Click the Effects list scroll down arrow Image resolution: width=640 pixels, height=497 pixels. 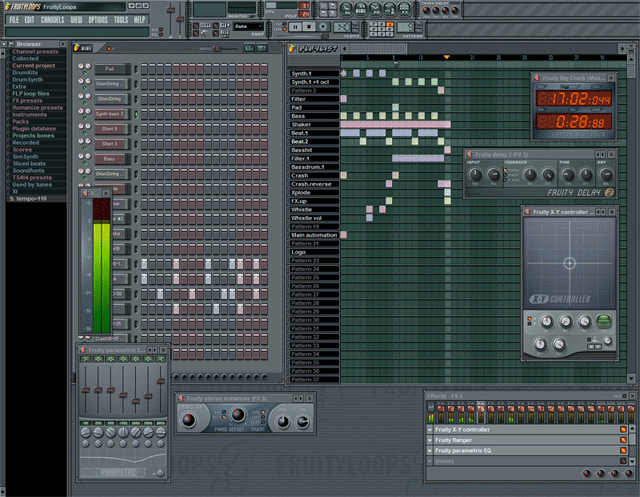point(632,462)
